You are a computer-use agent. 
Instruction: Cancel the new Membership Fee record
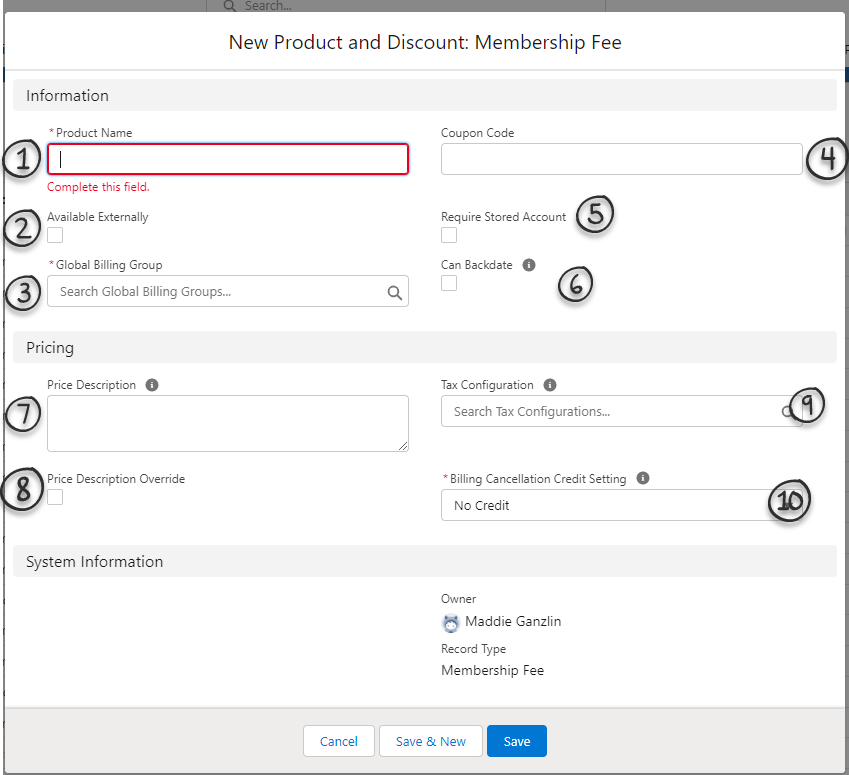coord(338,741)
